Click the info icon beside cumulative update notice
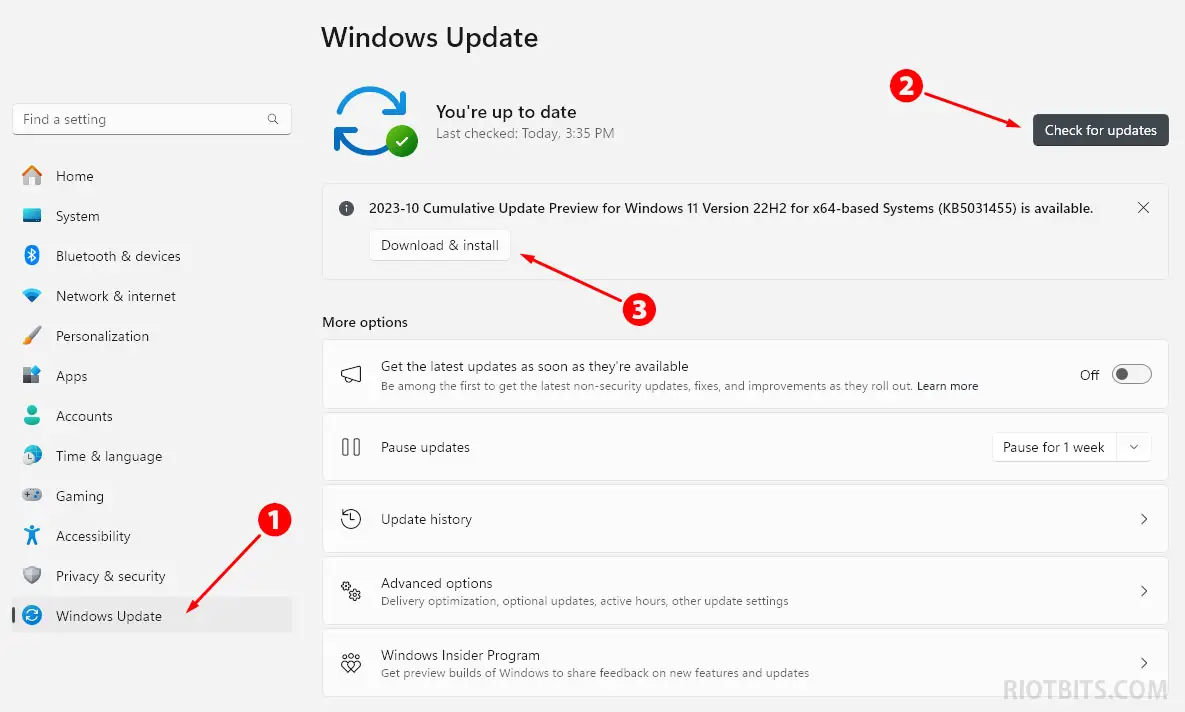Screen dimensions: 1185x712 click(346, 209)
